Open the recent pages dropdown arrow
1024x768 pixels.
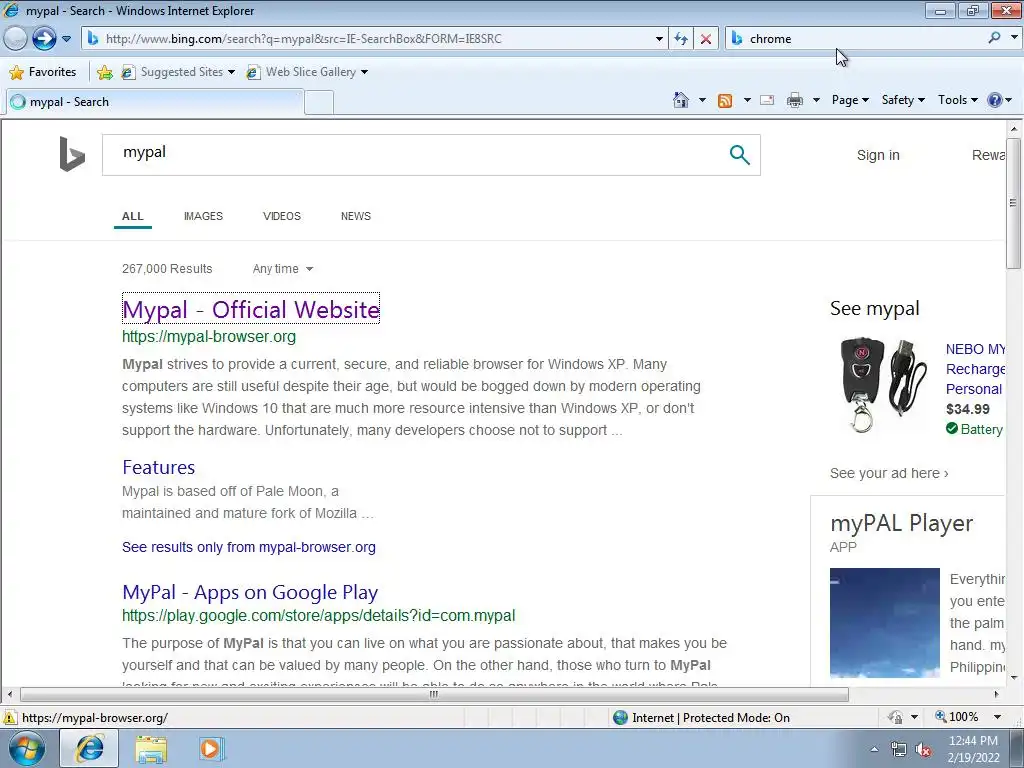[66, 39]
